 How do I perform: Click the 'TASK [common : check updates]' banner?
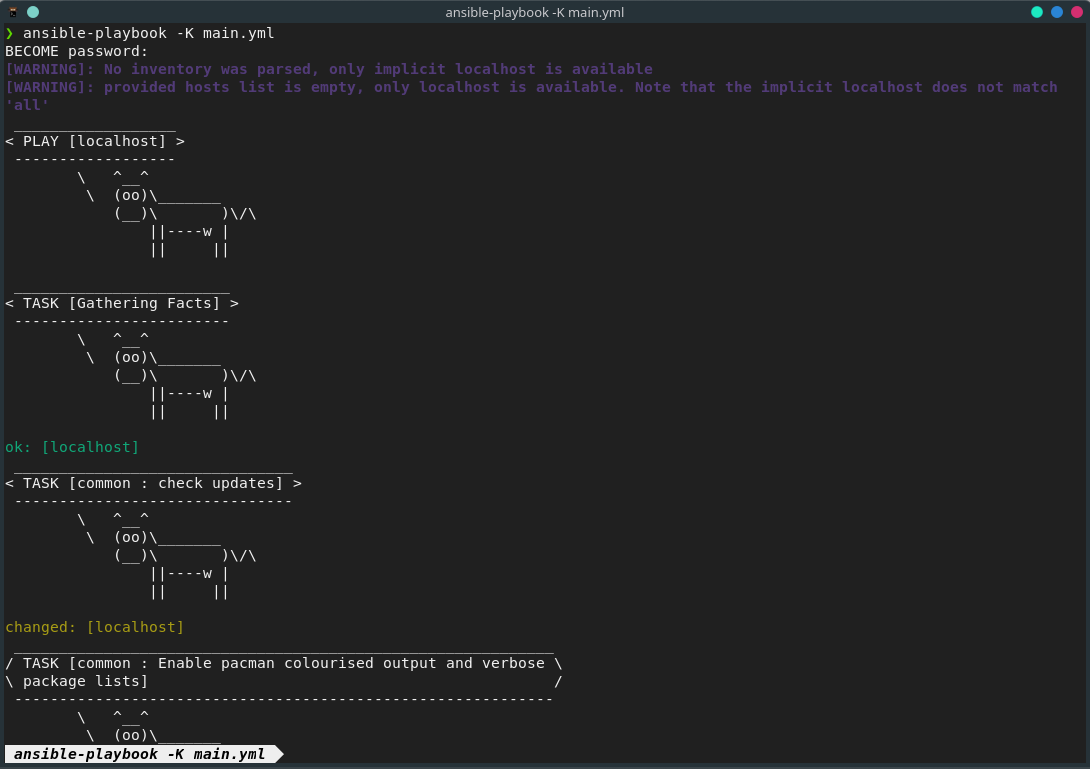point(153,483)
